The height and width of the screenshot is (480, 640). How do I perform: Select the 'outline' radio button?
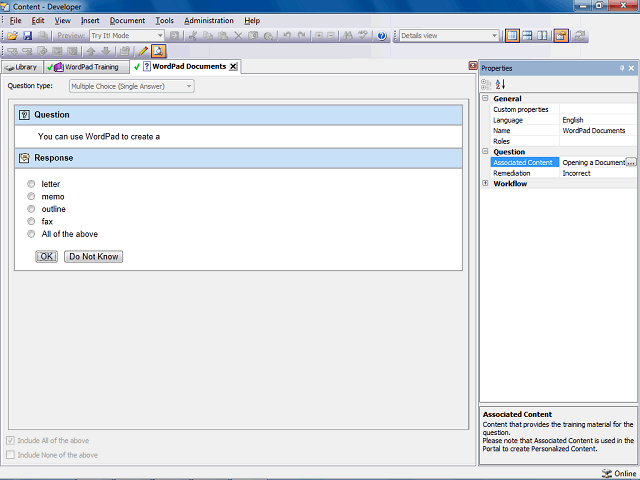click(31, 209)
